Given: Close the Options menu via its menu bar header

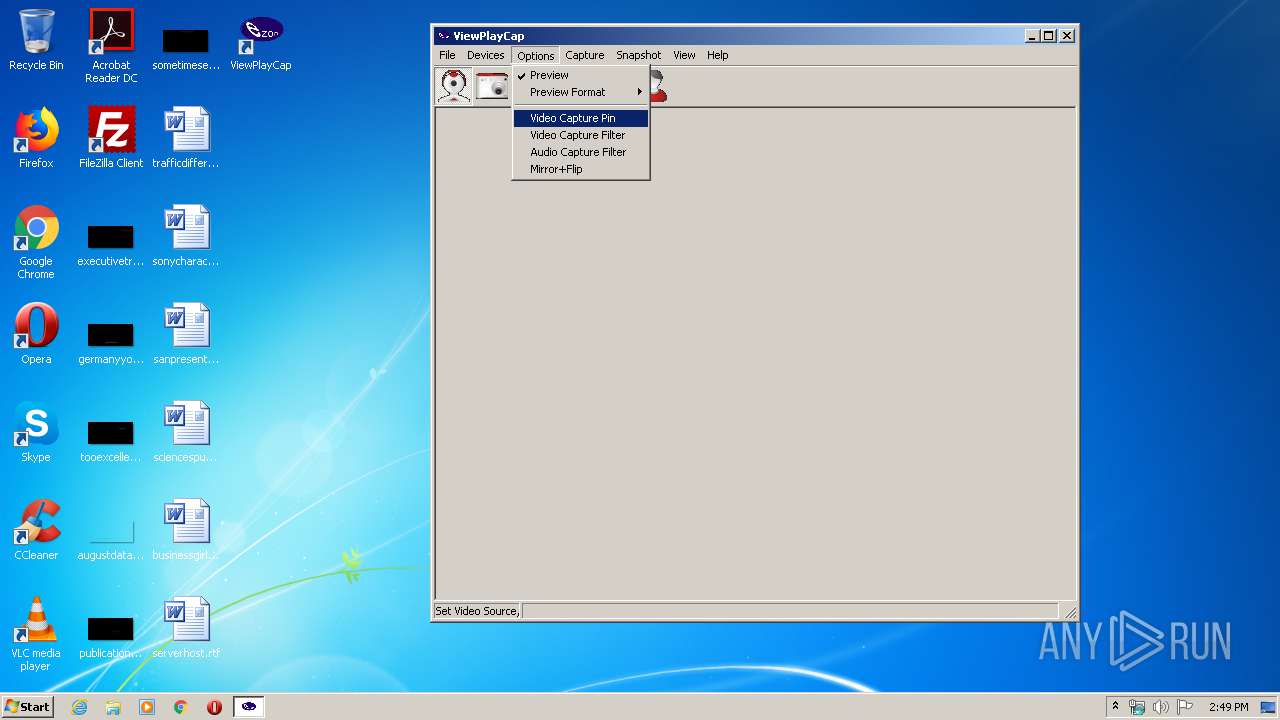Looking at the screenshot, I should click(535, 55).
